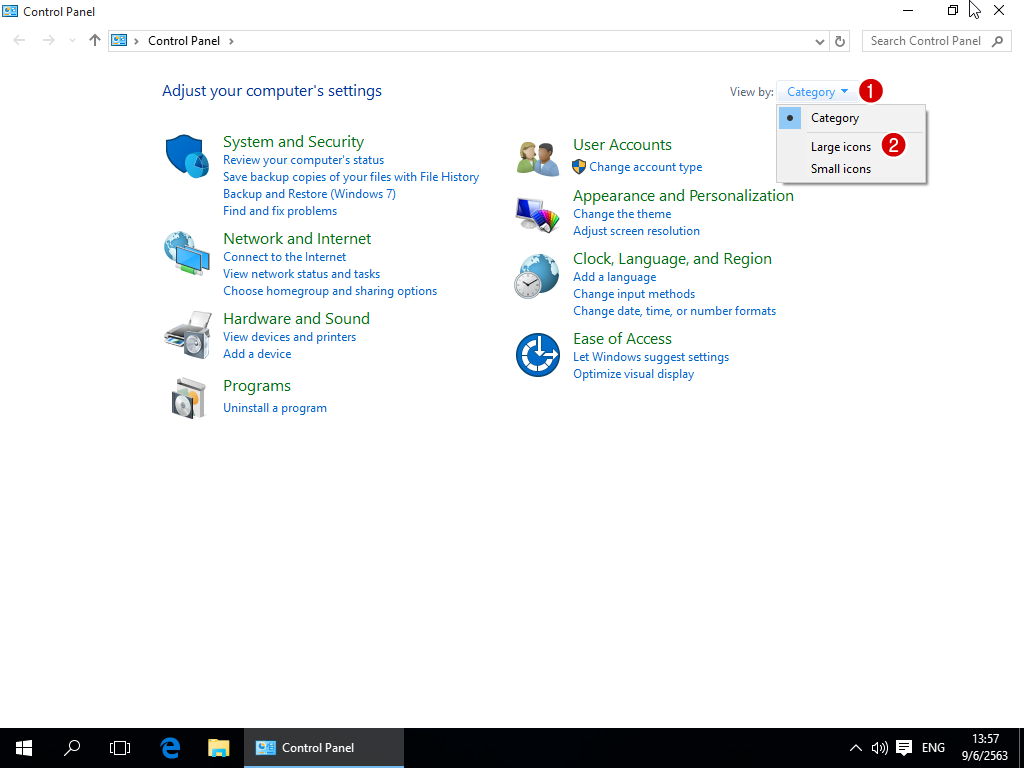This screenshot has width=1024, height=768.
Task: Click the Programs disc box icon
Action: (x=187, y=398)
